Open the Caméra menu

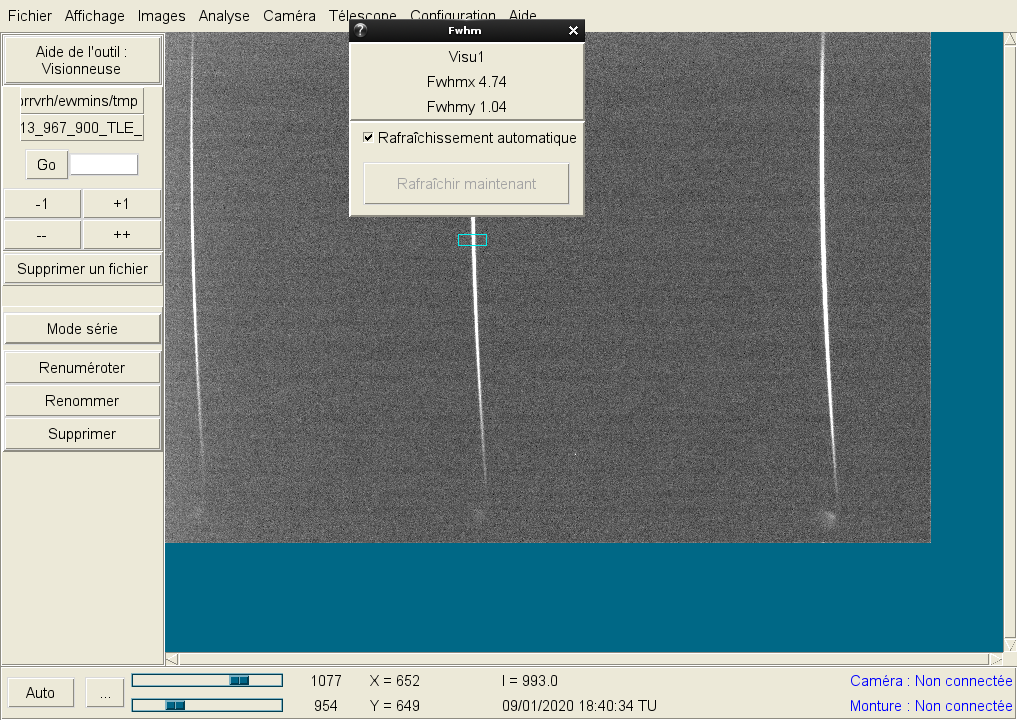[x=289, y=15]
